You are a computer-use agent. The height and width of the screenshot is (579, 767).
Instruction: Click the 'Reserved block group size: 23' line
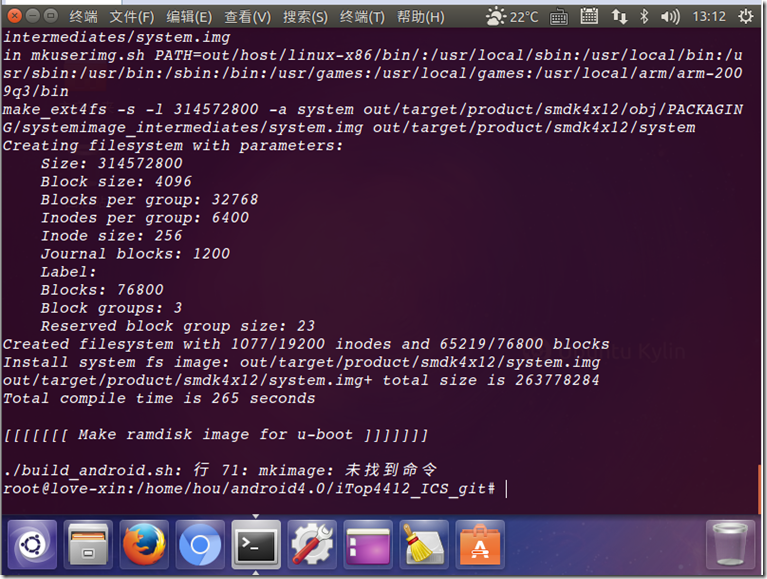tap(178, 326)
